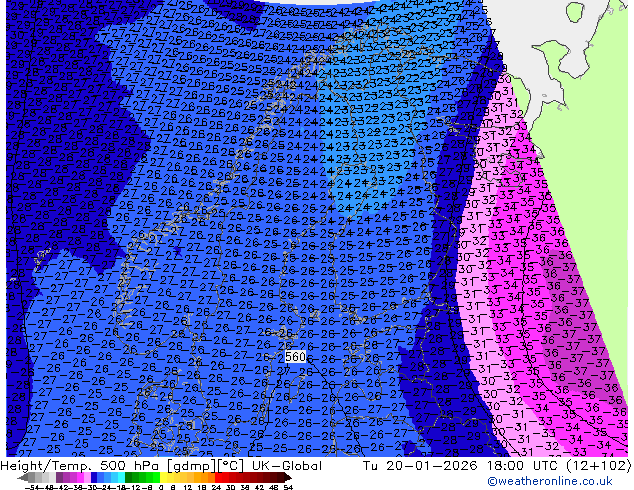Click the 54 value at the legend's end

coord(288,487)
